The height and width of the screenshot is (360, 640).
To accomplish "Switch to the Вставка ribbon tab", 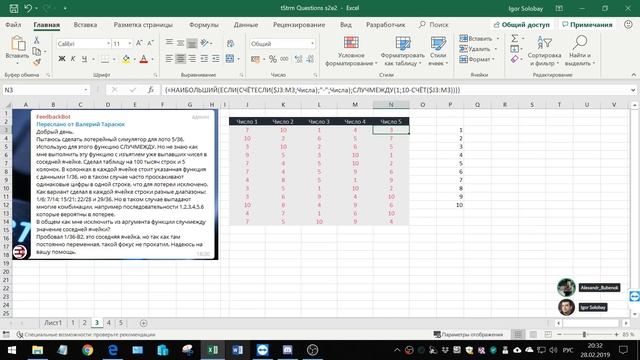I will [85, 24].
